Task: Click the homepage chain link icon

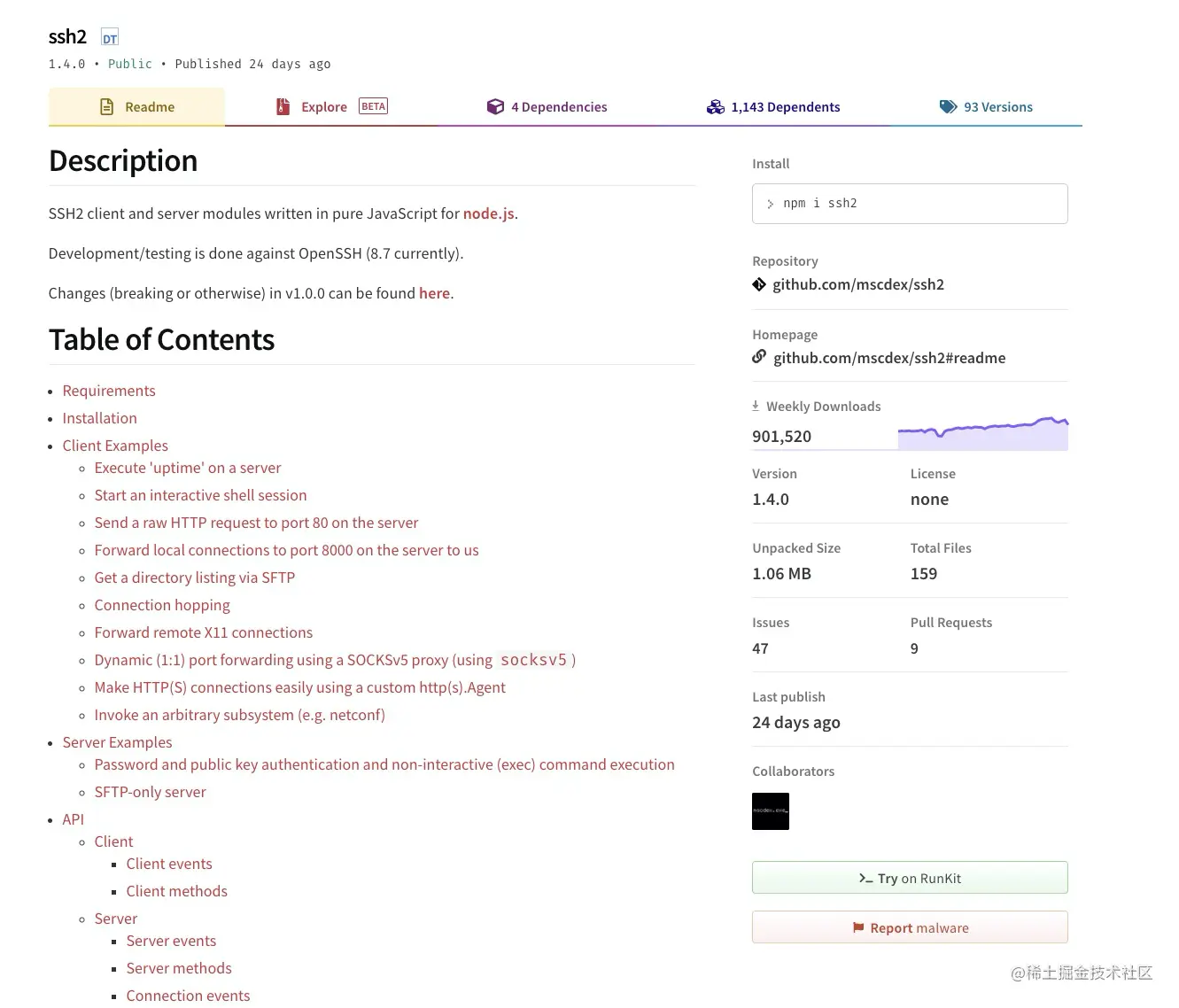Action: click(x=759, y=357)
